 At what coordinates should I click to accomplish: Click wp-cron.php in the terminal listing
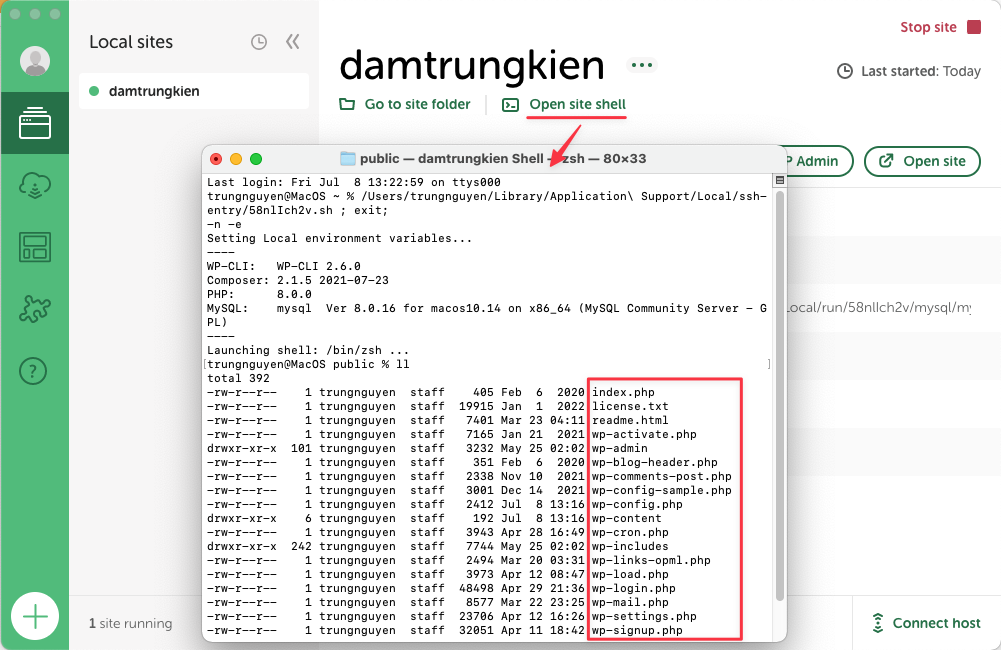[x=630, y=533]
